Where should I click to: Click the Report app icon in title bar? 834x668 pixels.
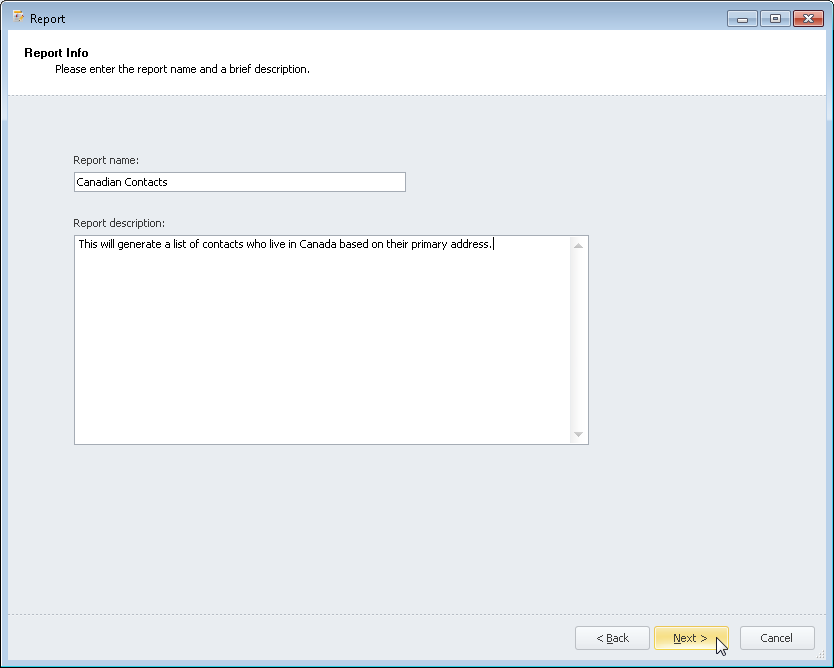(18, 17)
